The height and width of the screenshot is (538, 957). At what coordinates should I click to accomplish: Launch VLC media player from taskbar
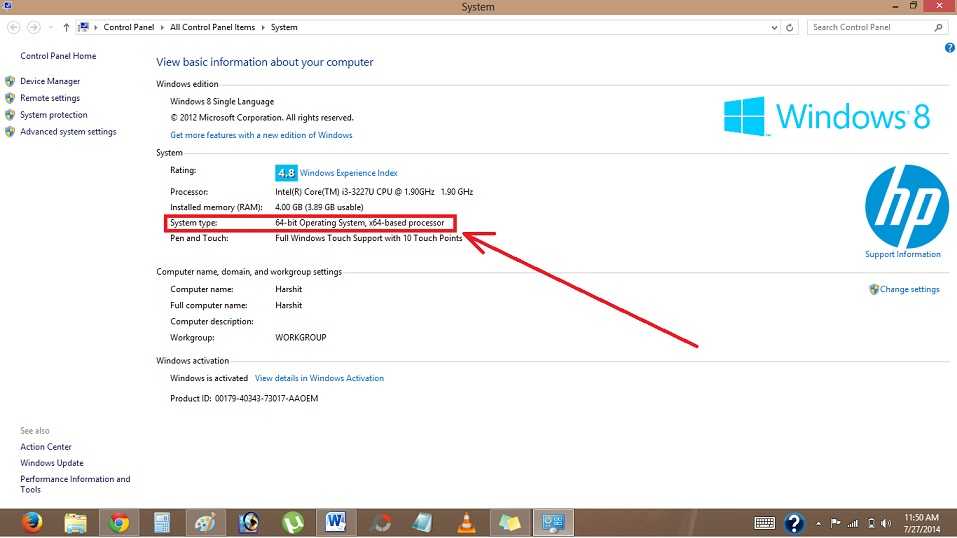coord(467,523)
